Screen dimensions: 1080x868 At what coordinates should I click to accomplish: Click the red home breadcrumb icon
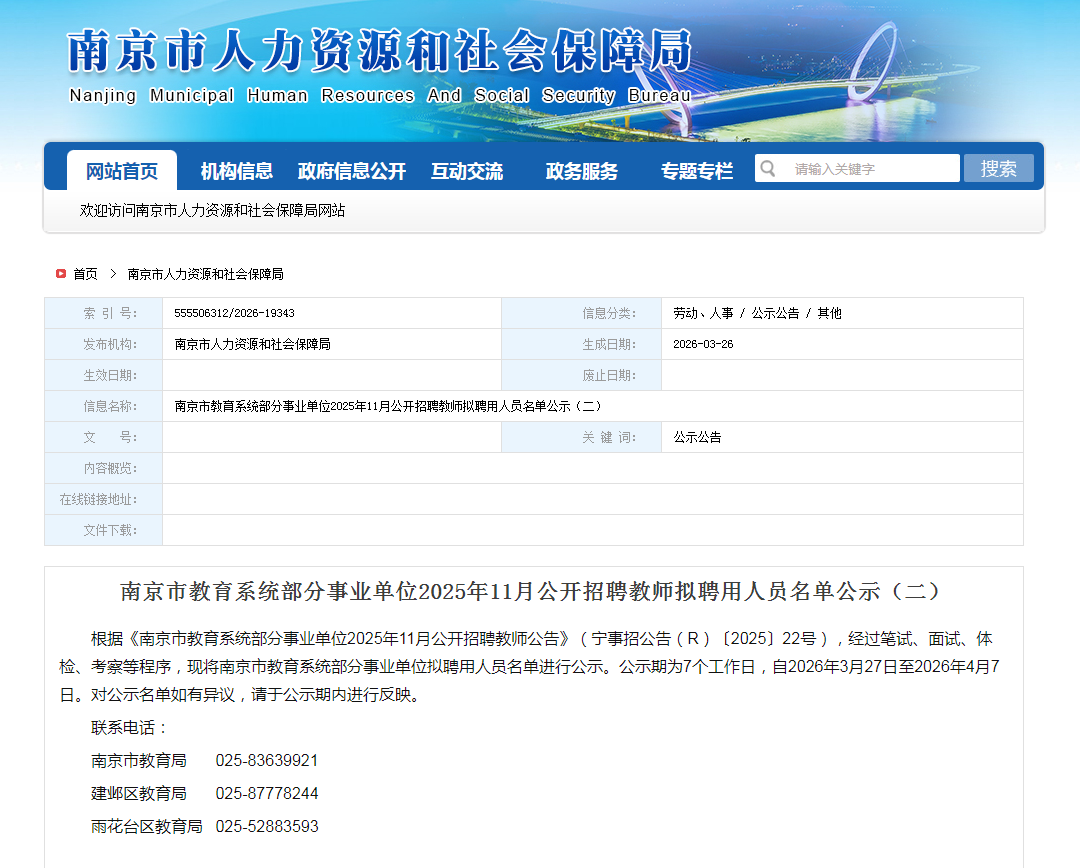point(61,273)
